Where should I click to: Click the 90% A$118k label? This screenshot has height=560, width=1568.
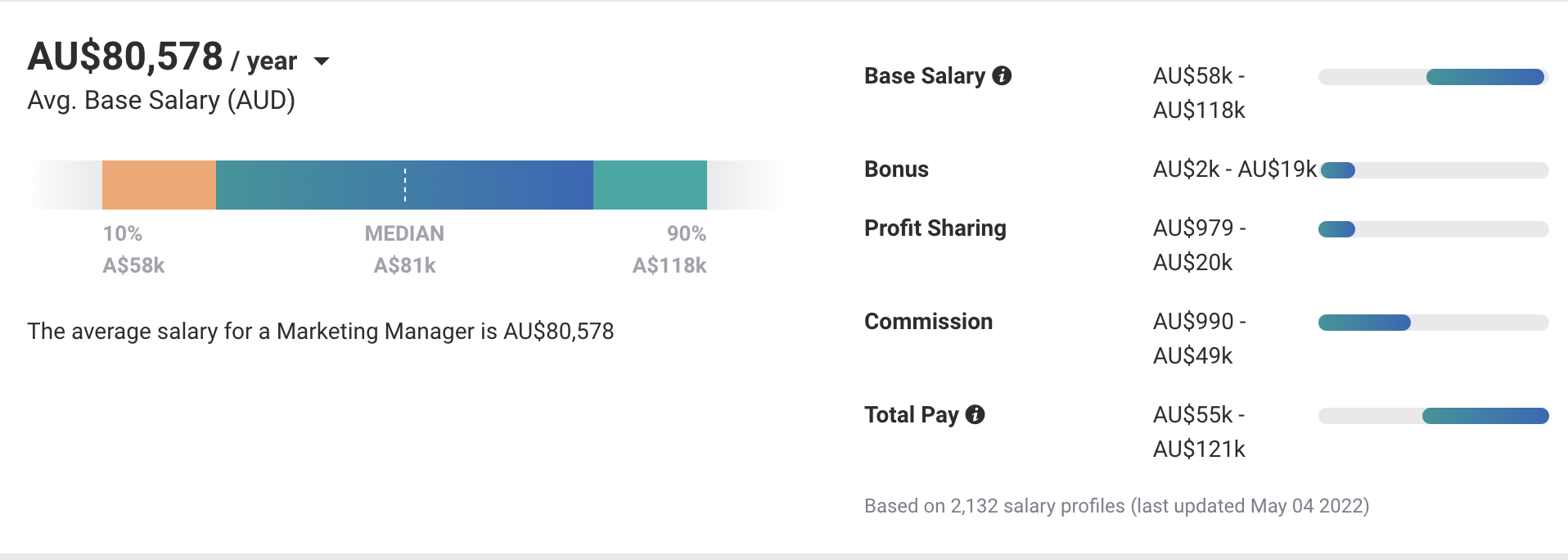coord(669,250)
